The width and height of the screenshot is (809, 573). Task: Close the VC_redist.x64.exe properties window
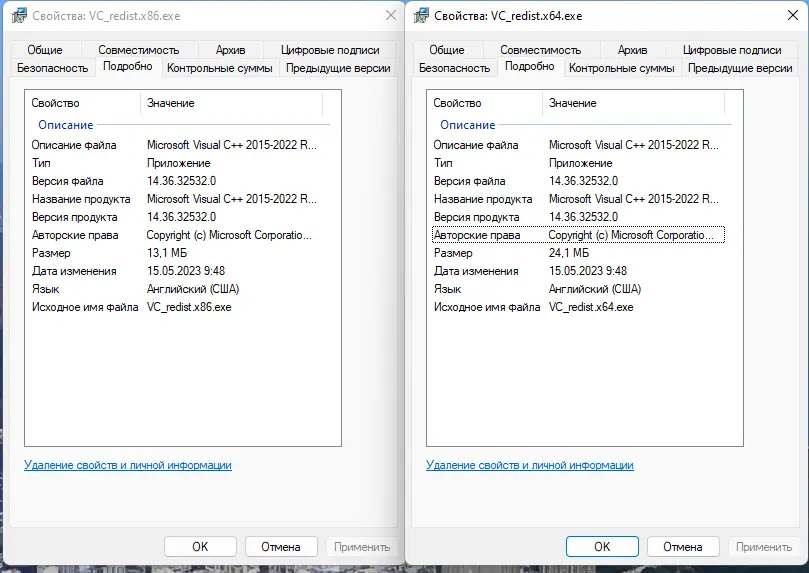point(791,15)
